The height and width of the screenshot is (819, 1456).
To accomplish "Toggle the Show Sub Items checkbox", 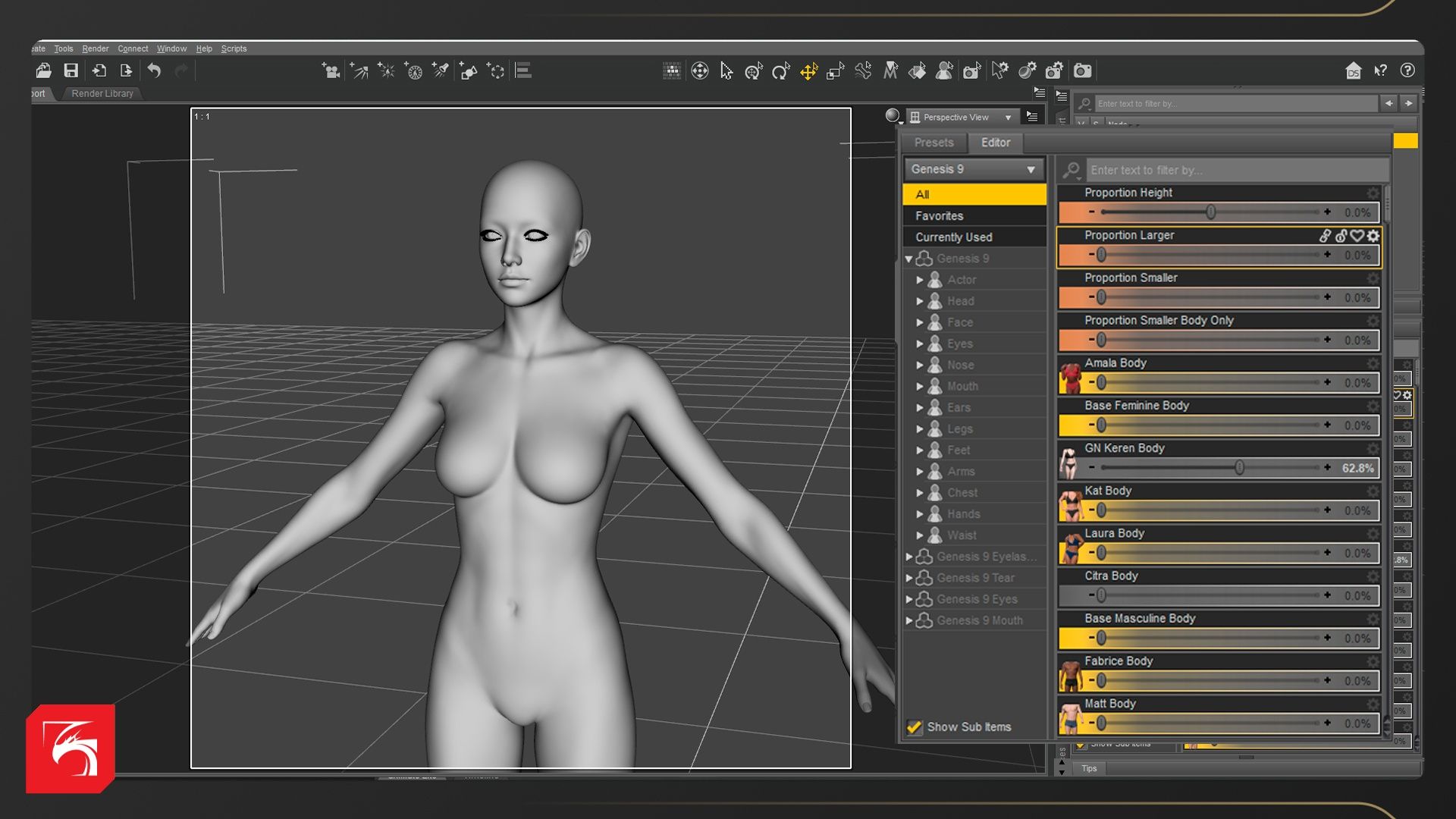I will 915,726.
